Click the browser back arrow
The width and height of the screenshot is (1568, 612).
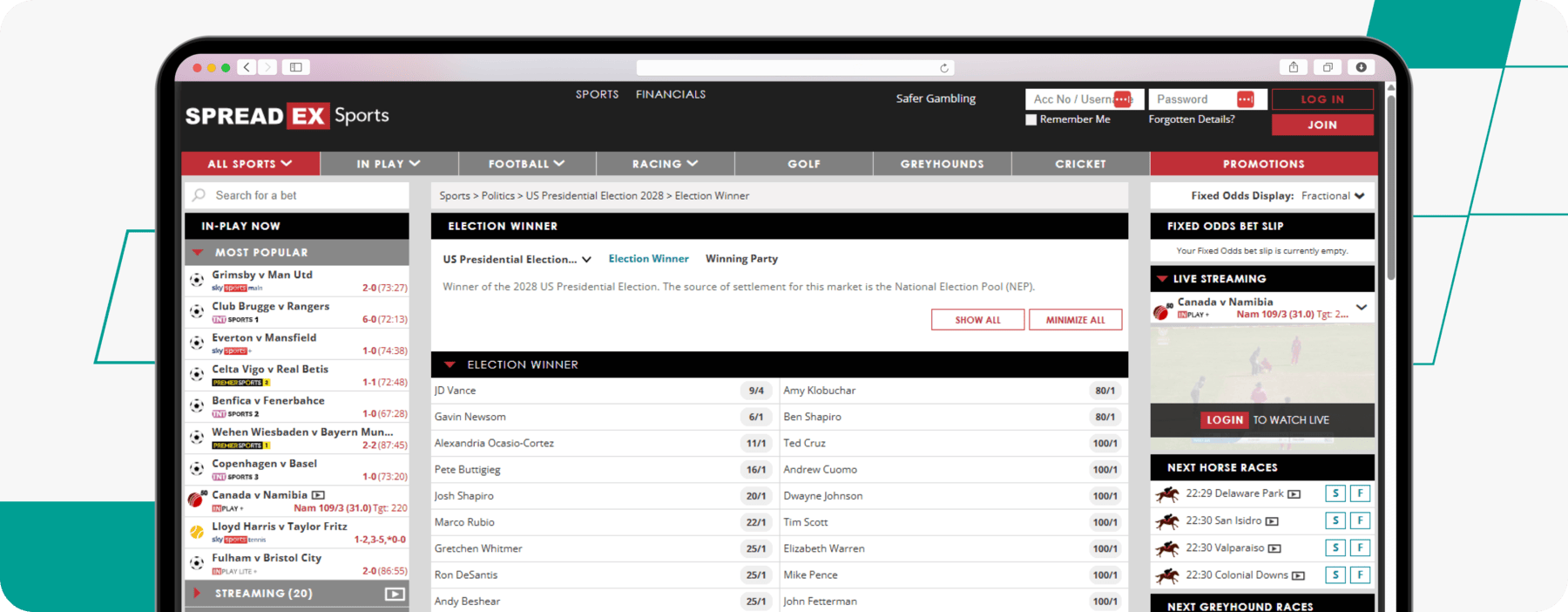[x=247, y=67]
